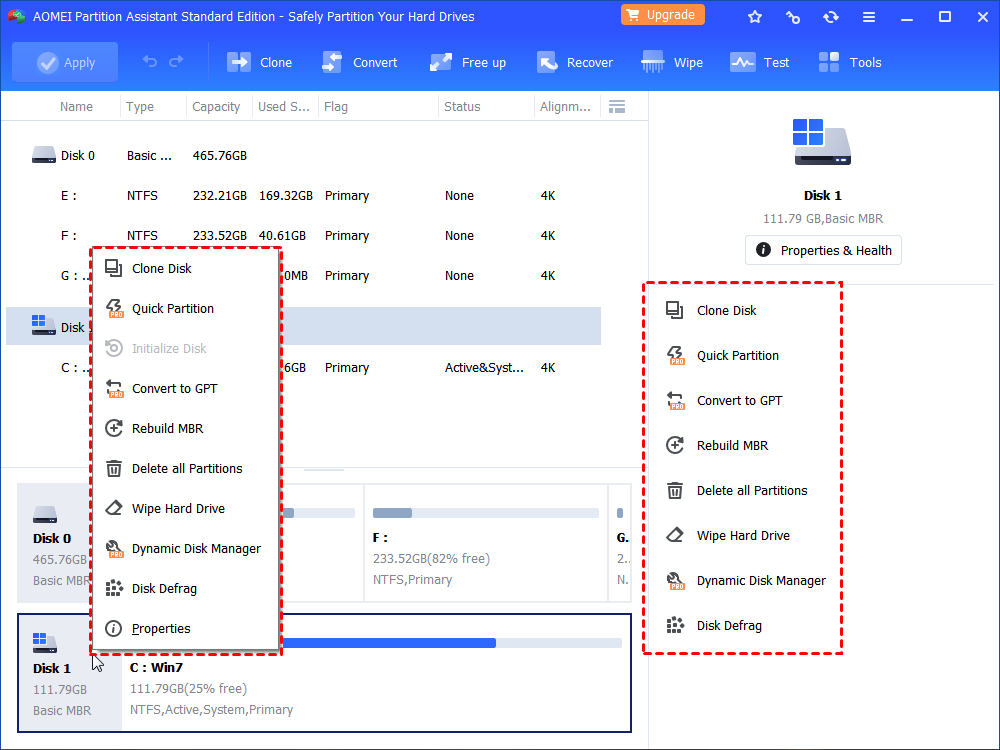The height and width of the screenshot is (750, 1000).
Task: Open the Convert toolbar menu
Action: pos(360,62)
